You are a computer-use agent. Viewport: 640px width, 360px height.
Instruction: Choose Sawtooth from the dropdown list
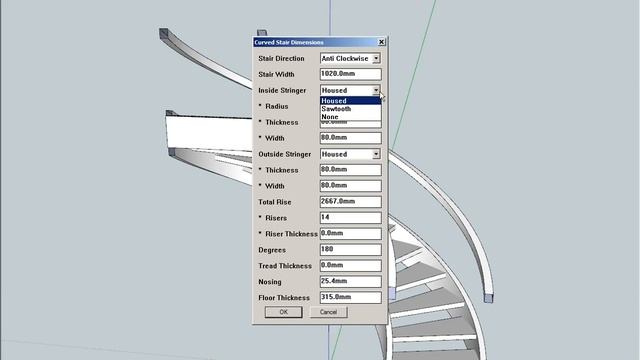tap(351, 109)
